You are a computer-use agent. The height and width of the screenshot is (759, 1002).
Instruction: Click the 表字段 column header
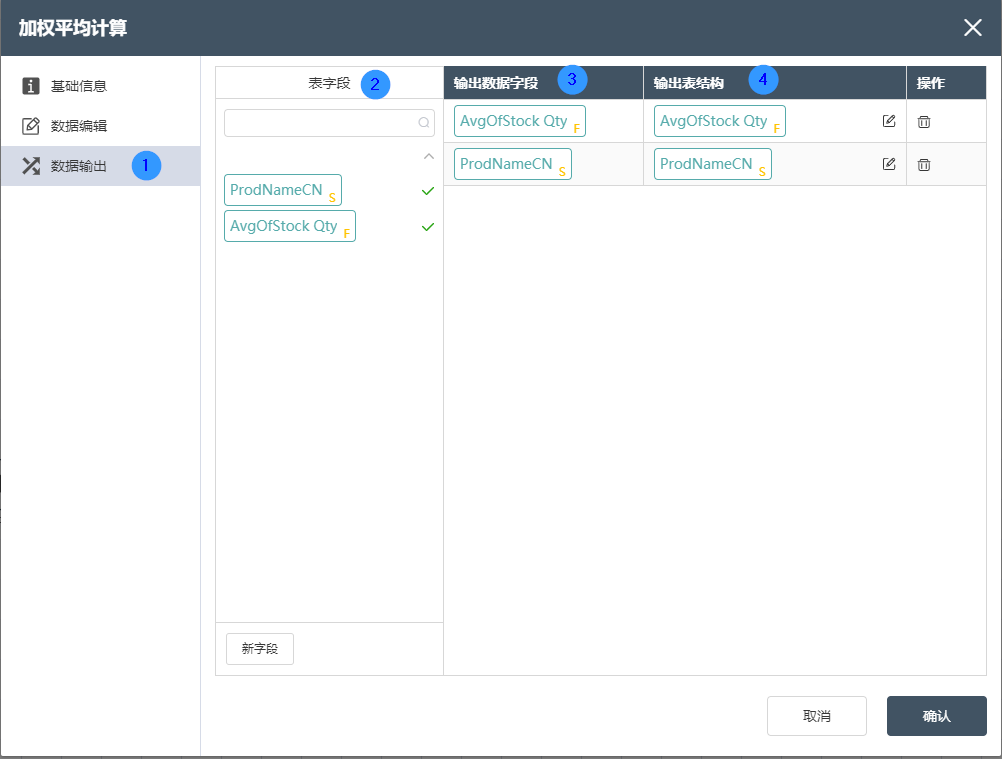point(329,83)
